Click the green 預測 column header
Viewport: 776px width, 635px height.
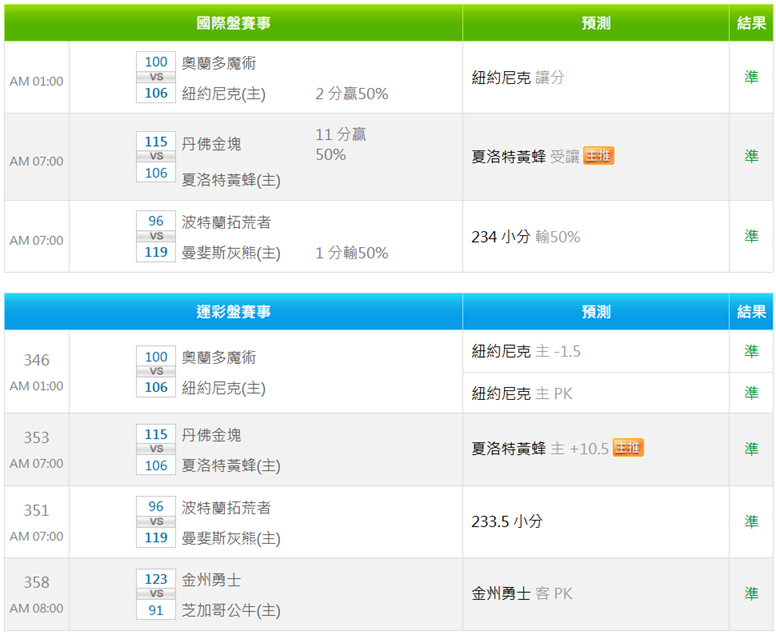[596, 23]
